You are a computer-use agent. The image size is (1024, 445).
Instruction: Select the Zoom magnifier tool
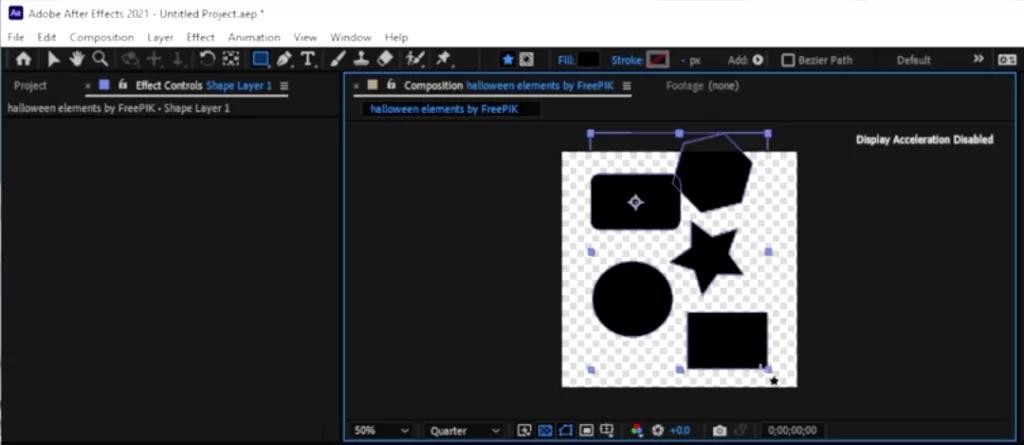click(x=100, y=59)
